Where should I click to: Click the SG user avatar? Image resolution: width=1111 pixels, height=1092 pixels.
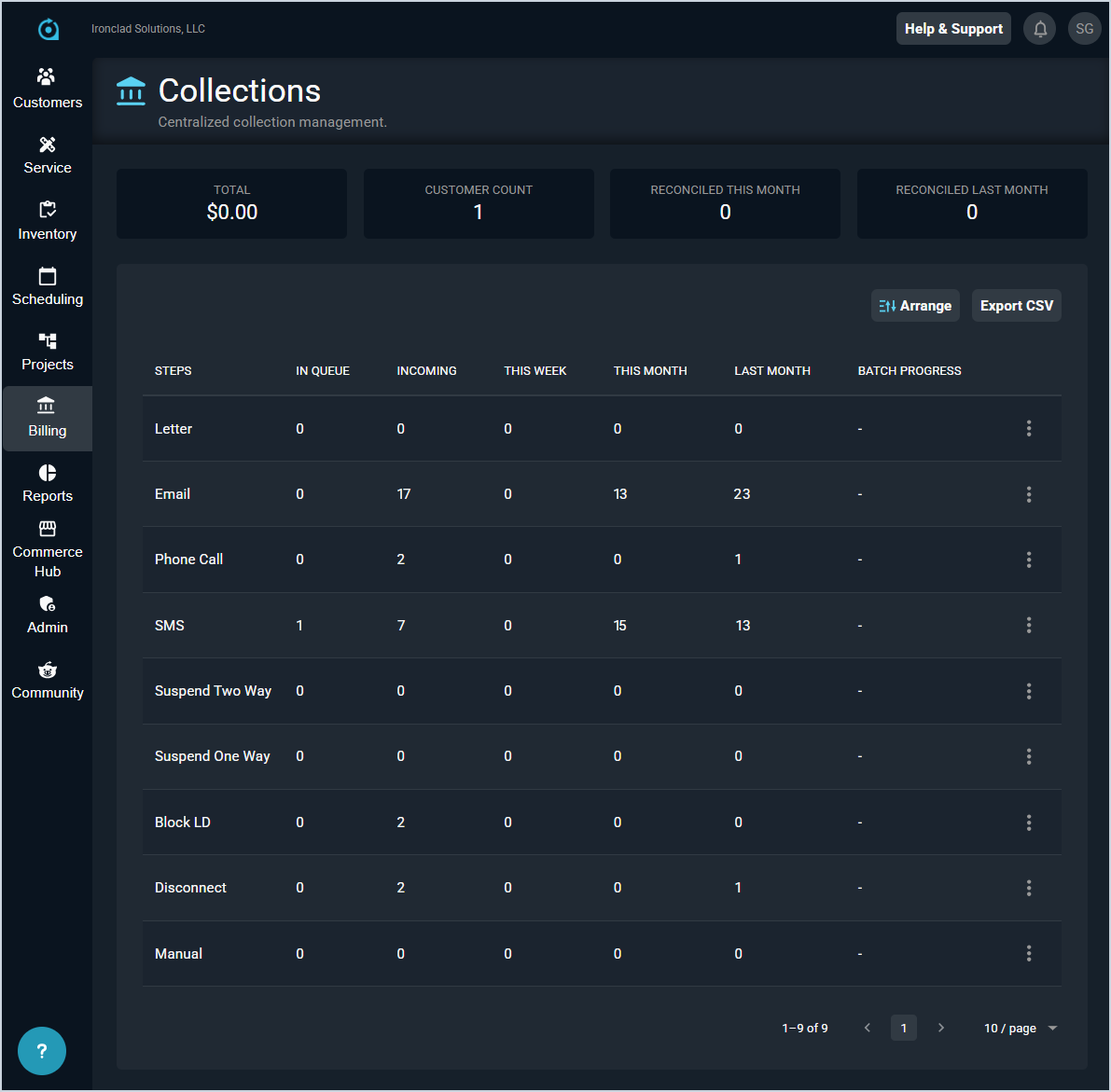point(1084,29)
